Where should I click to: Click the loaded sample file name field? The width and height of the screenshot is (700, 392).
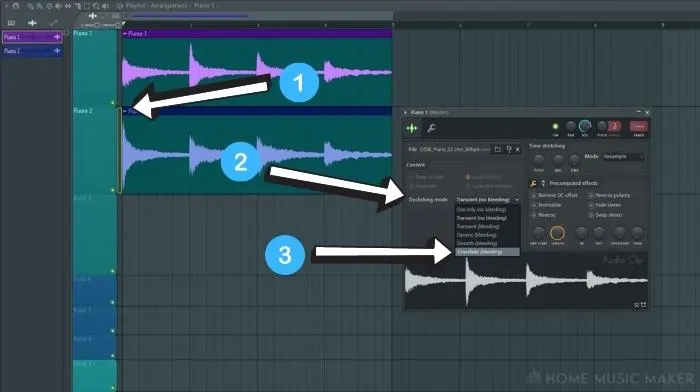point(454,150)
